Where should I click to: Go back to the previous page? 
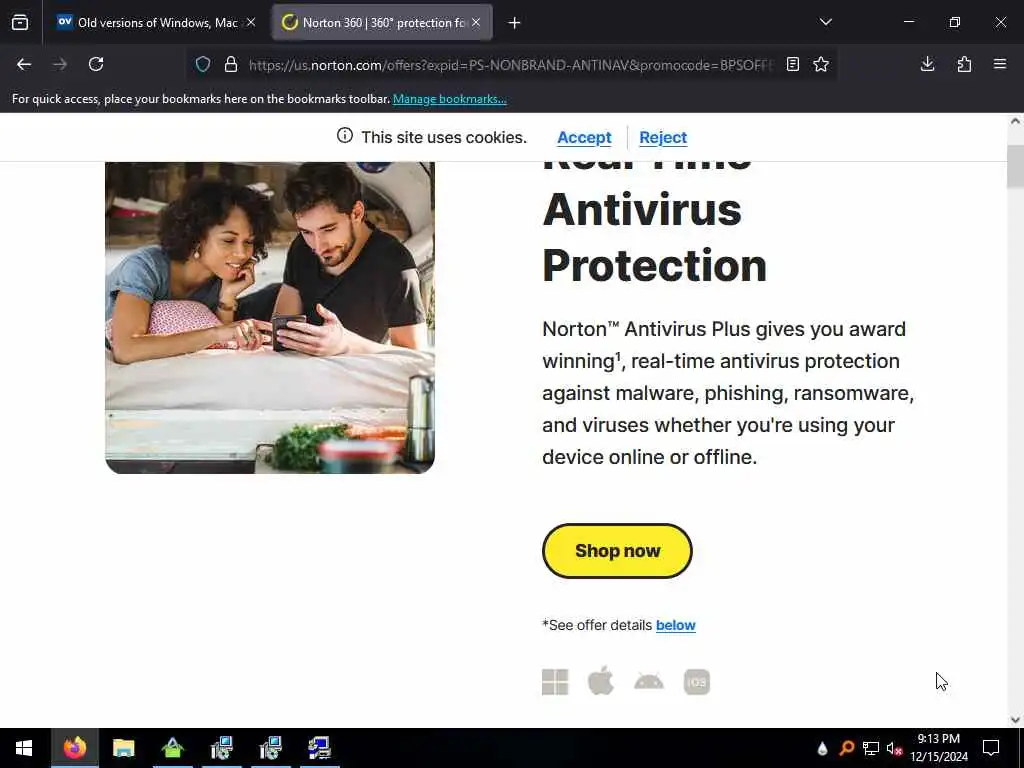24,64
